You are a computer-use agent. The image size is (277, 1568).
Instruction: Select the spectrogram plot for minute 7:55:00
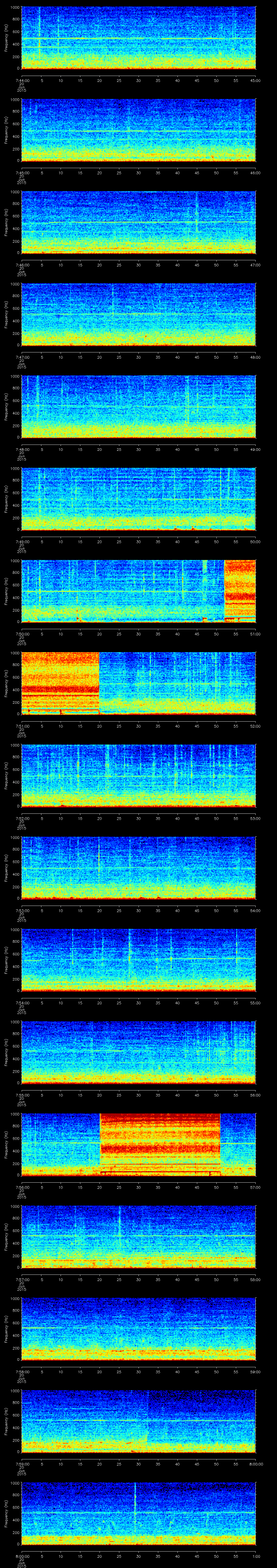pyautogui.click(x=138, y=1052)
